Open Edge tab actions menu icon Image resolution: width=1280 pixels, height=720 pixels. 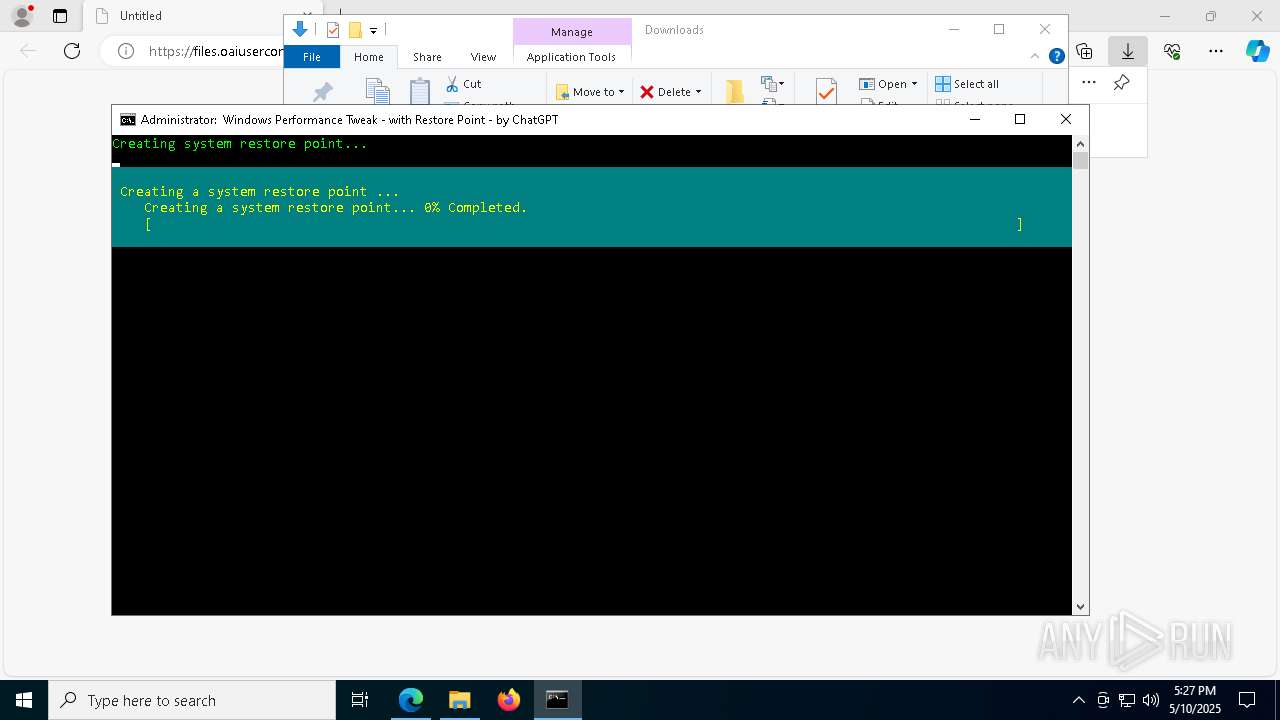[x=60, y=16]
